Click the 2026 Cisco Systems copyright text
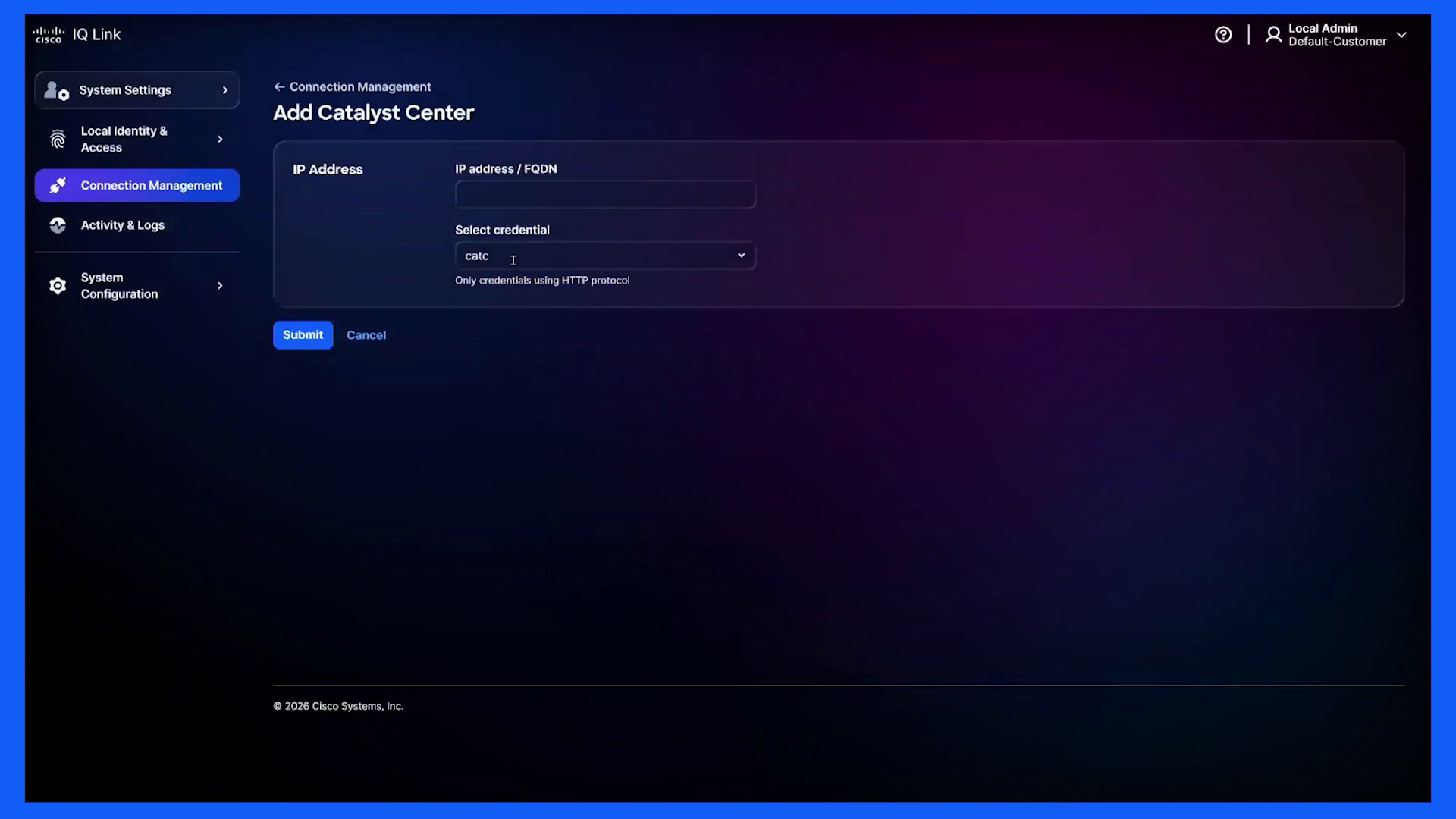This screenshot has height=819, width=1456. pos(338,706)
